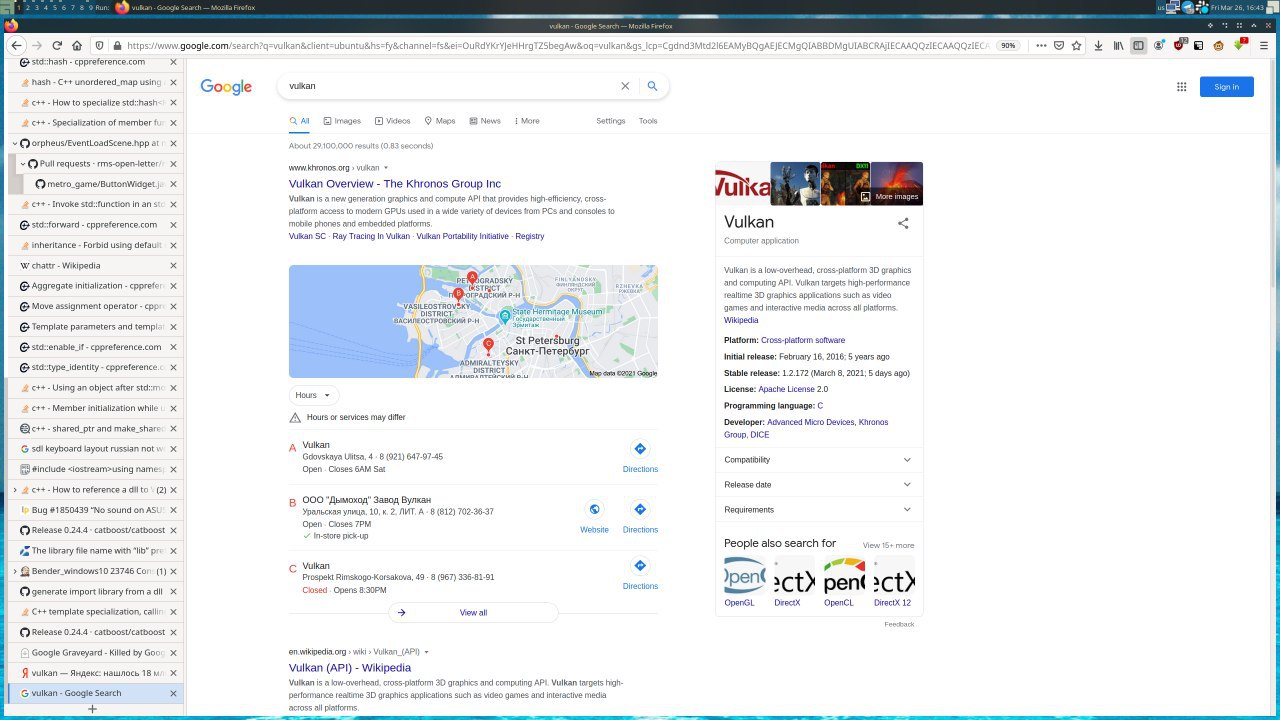
Task: Show site security lock information
Action: [x=118, y=45]
